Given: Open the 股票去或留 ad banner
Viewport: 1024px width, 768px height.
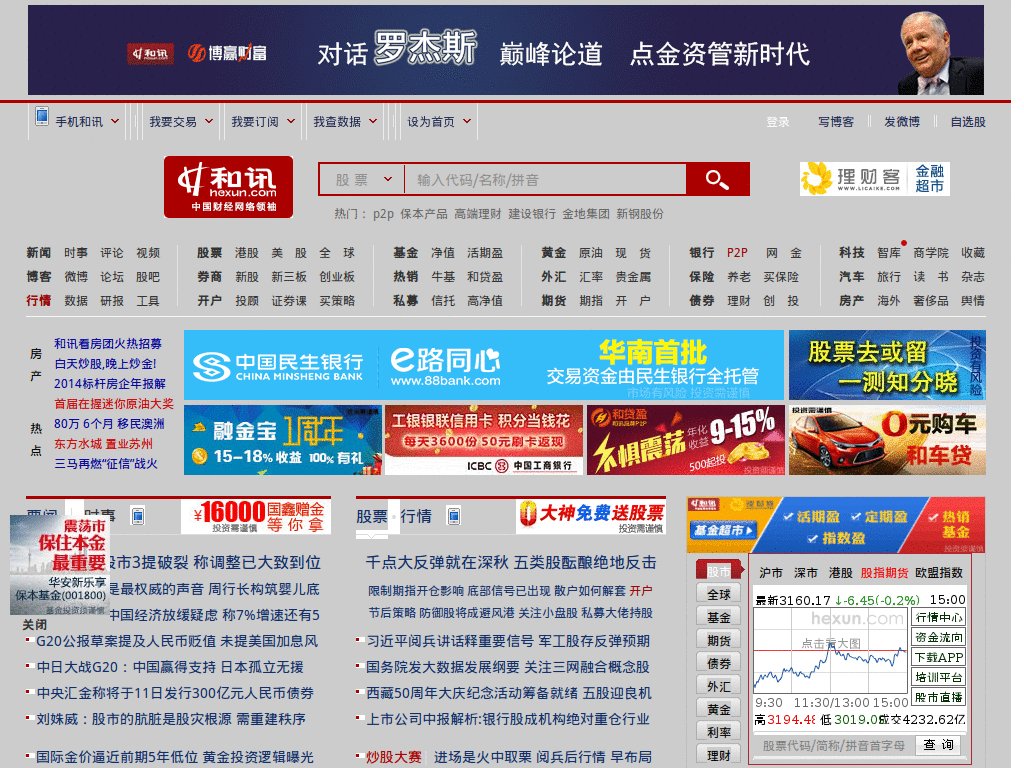Looking at the screenshot, I should click(887, 365).
